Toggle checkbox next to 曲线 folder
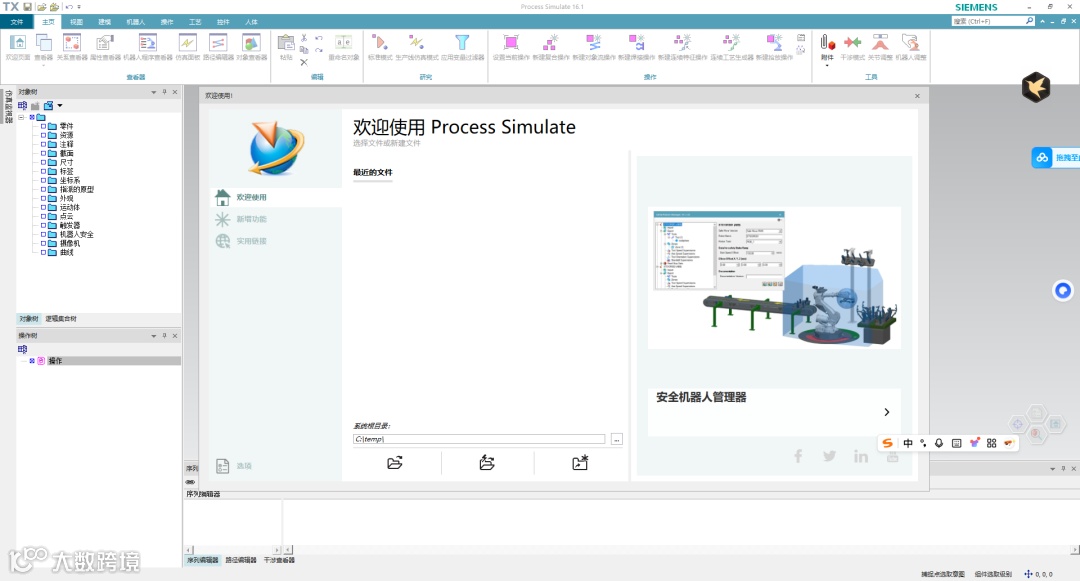The image size is (1080, 581). pos(43,252)
